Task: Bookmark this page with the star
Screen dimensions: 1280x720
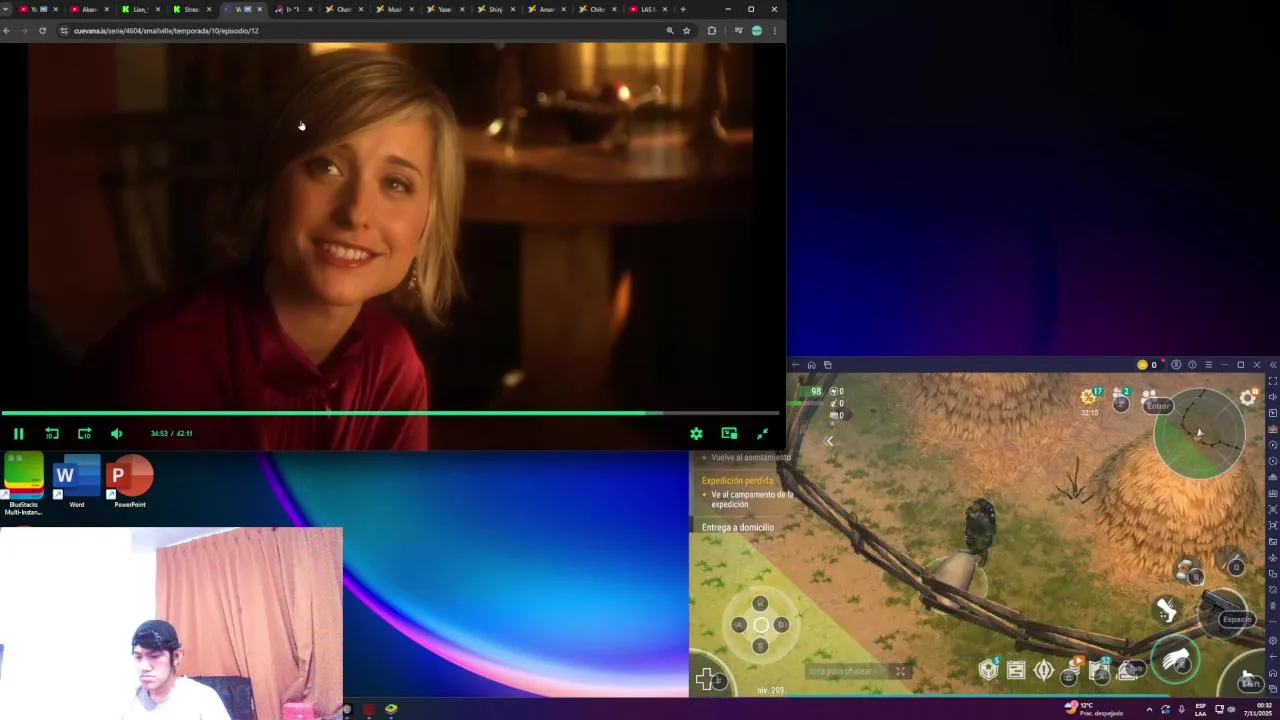Action: point(686,31)
